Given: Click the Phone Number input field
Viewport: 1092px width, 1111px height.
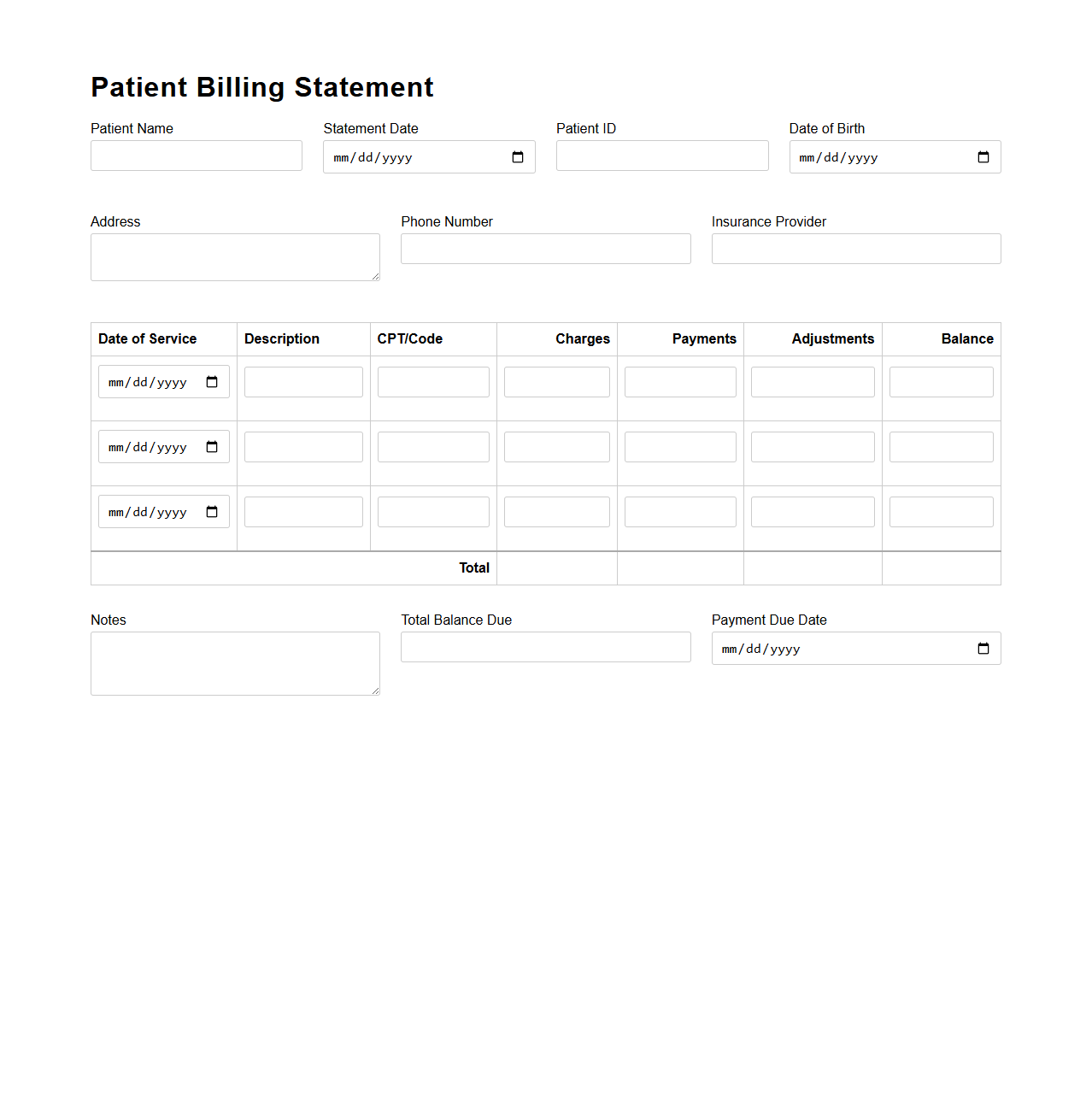Looking at the screenshot, I should (x=545, y=248).
